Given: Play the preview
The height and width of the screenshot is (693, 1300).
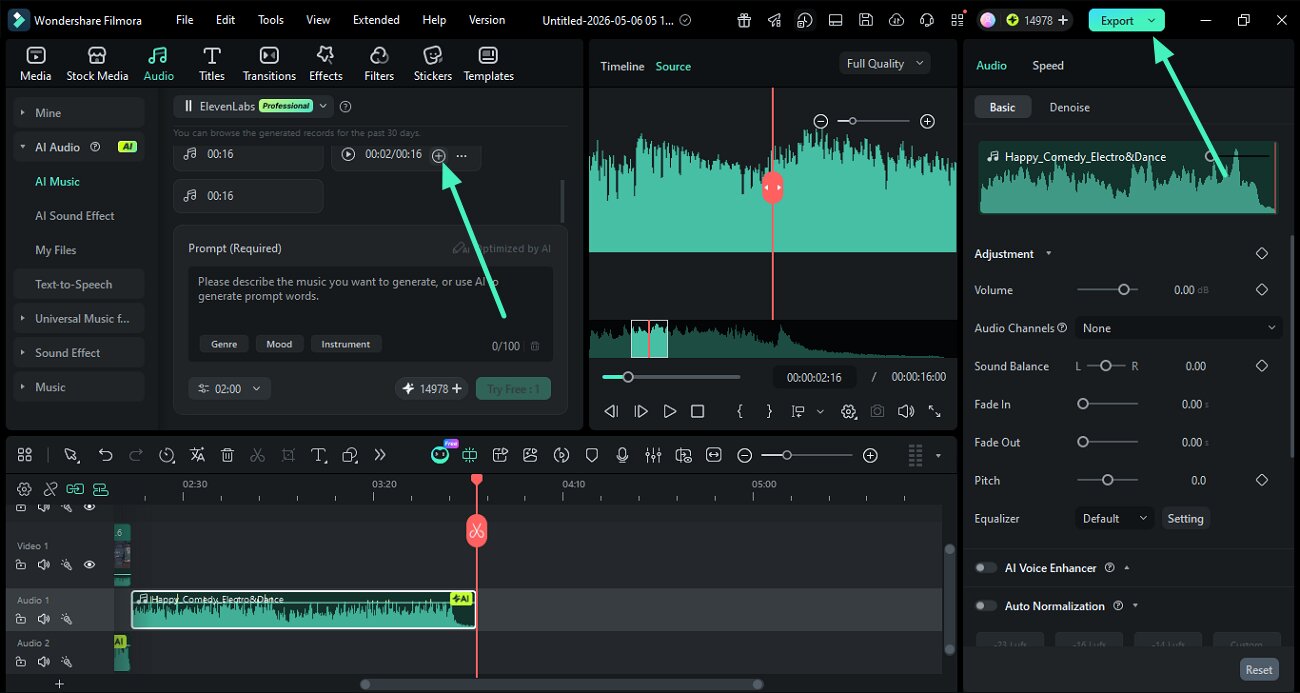Looking at the screenshot, I should pyautogui.click(x=670, y=411).
